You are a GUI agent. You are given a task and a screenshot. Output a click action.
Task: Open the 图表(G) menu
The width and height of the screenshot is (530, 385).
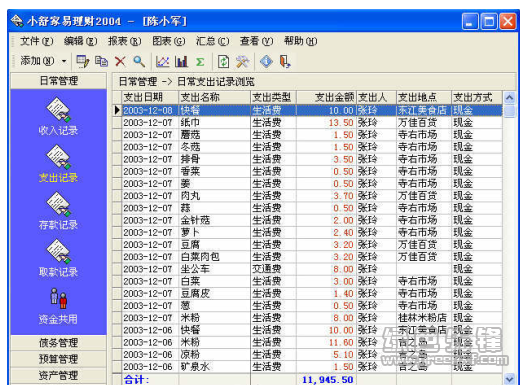coord(169,41)
